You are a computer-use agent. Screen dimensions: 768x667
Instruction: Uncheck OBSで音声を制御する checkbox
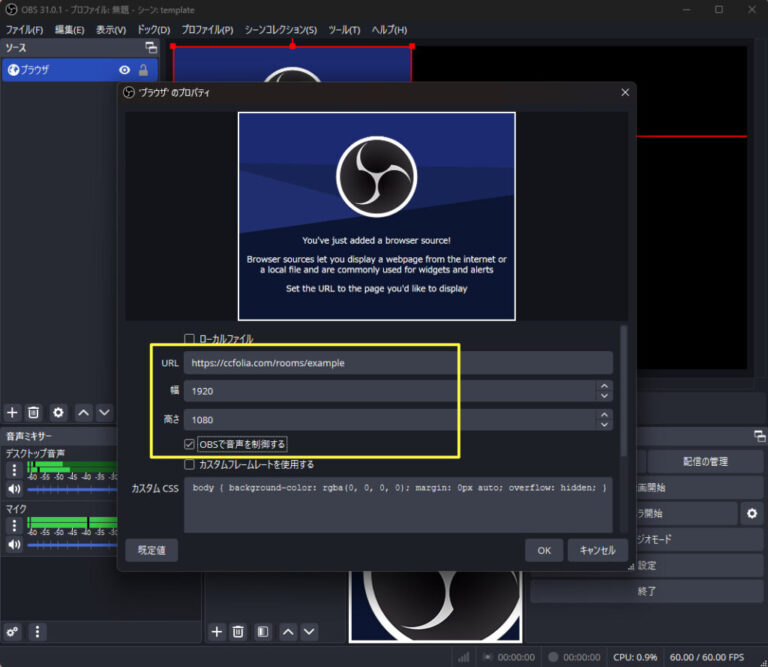pos(190,443)
